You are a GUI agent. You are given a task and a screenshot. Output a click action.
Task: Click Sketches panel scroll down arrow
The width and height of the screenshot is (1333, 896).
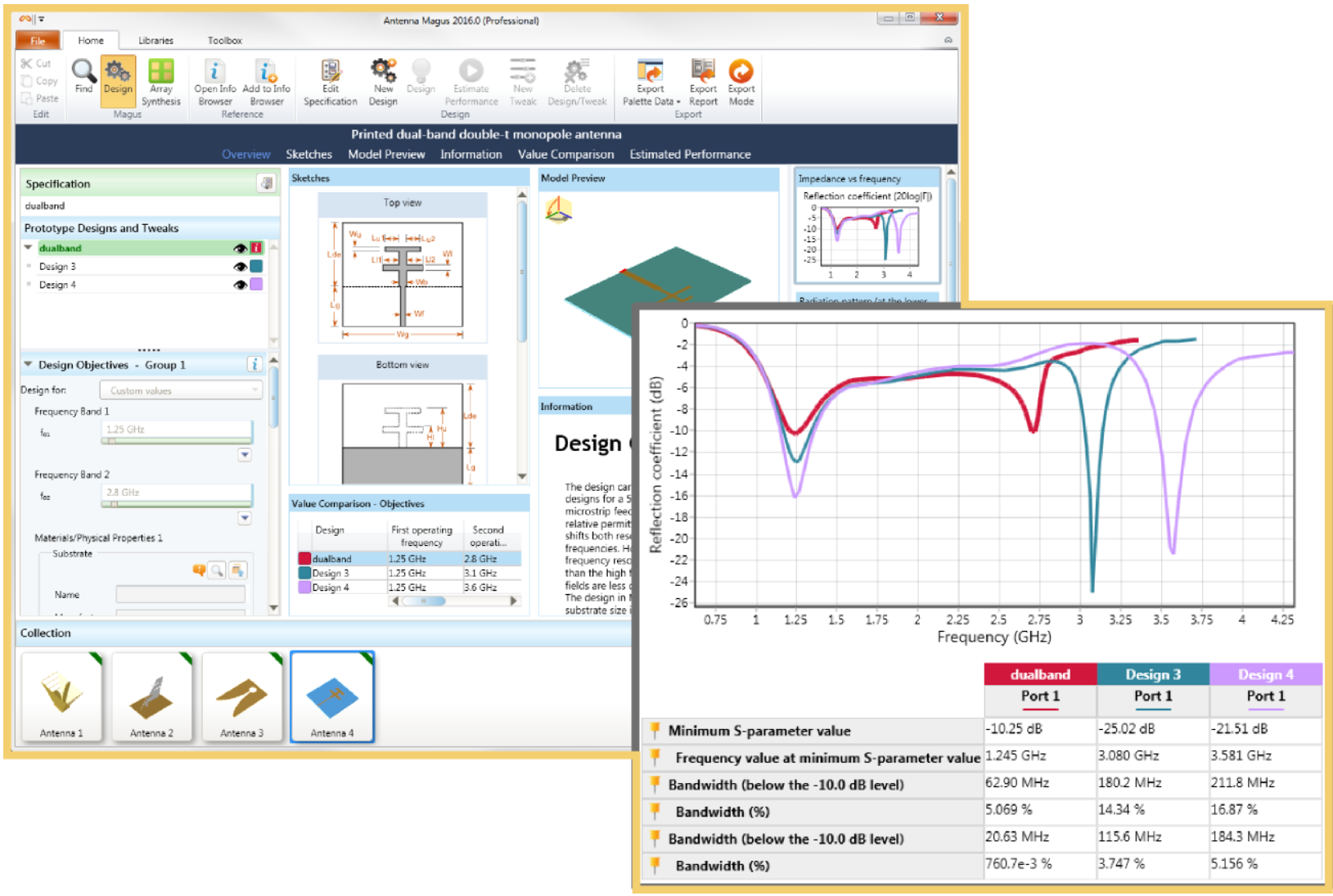pyautogui.click(x=522, y=476)
